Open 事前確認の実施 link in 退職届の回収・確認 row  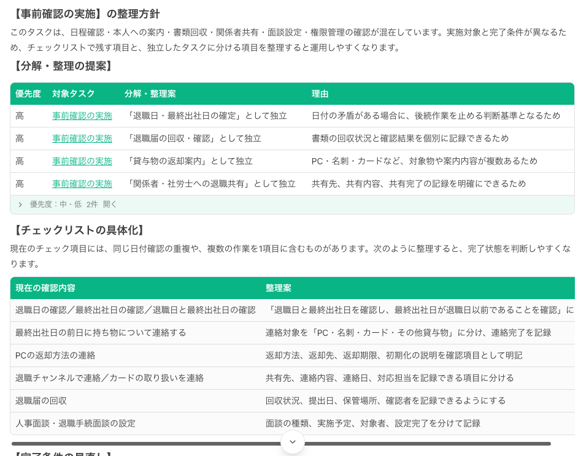[82, 139]
